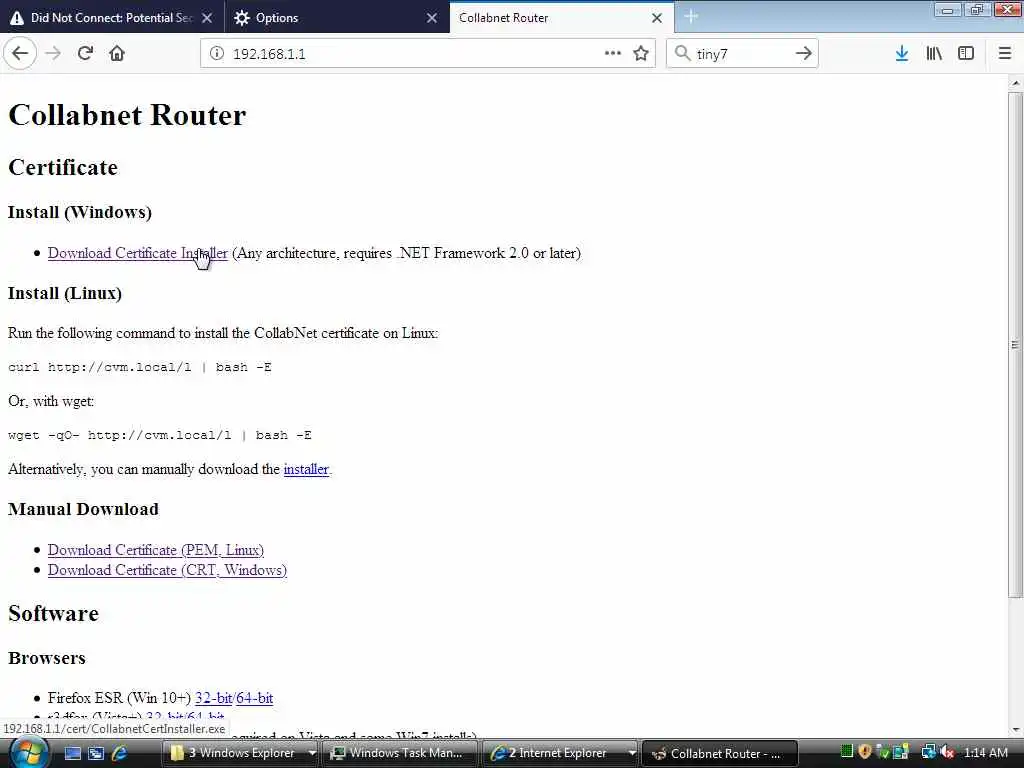Open the Linux installer link
Screen dimensions: 1024x768
click(x=306, y=469)
